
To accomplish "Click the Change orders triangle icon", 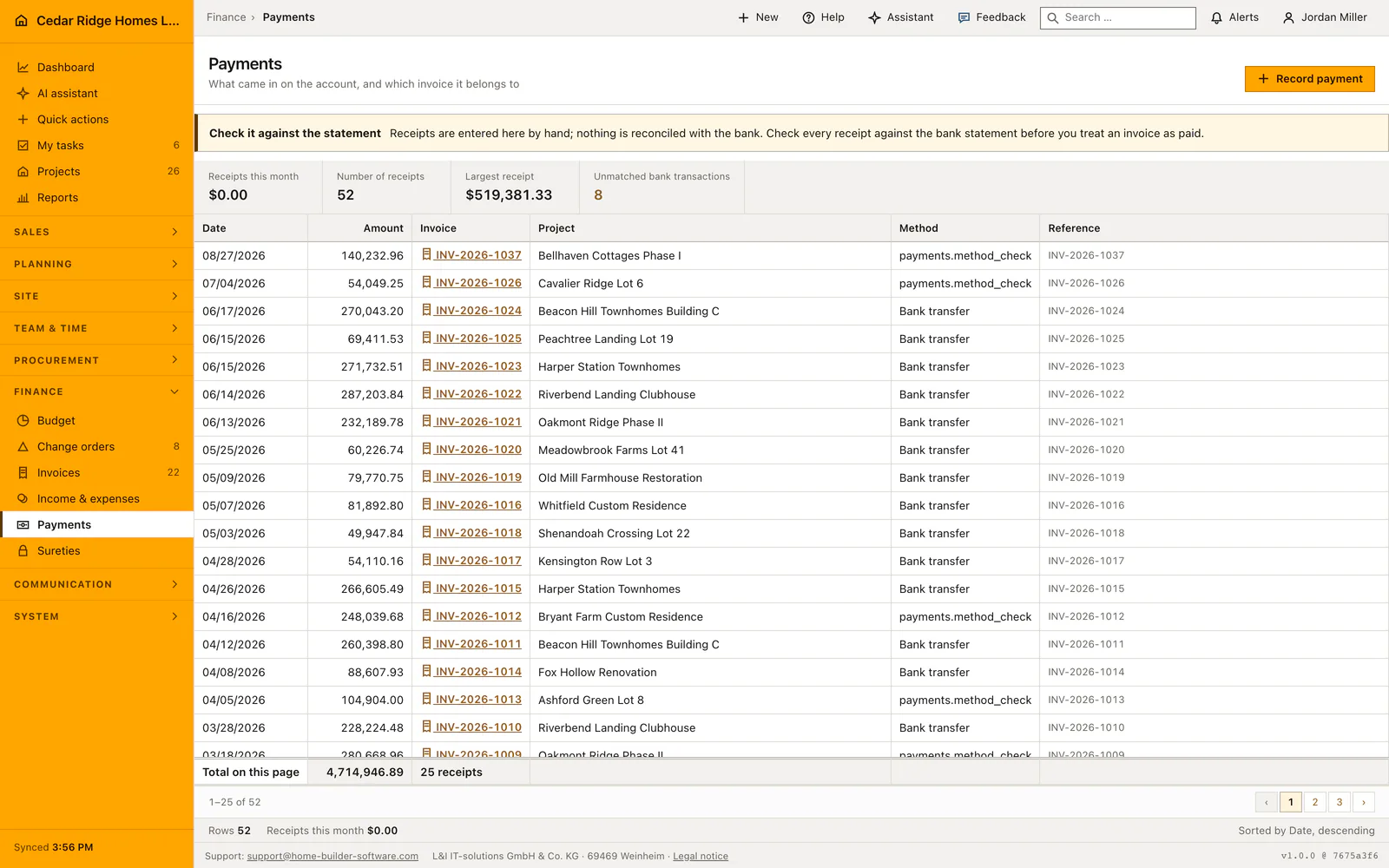I will point(23,447).
